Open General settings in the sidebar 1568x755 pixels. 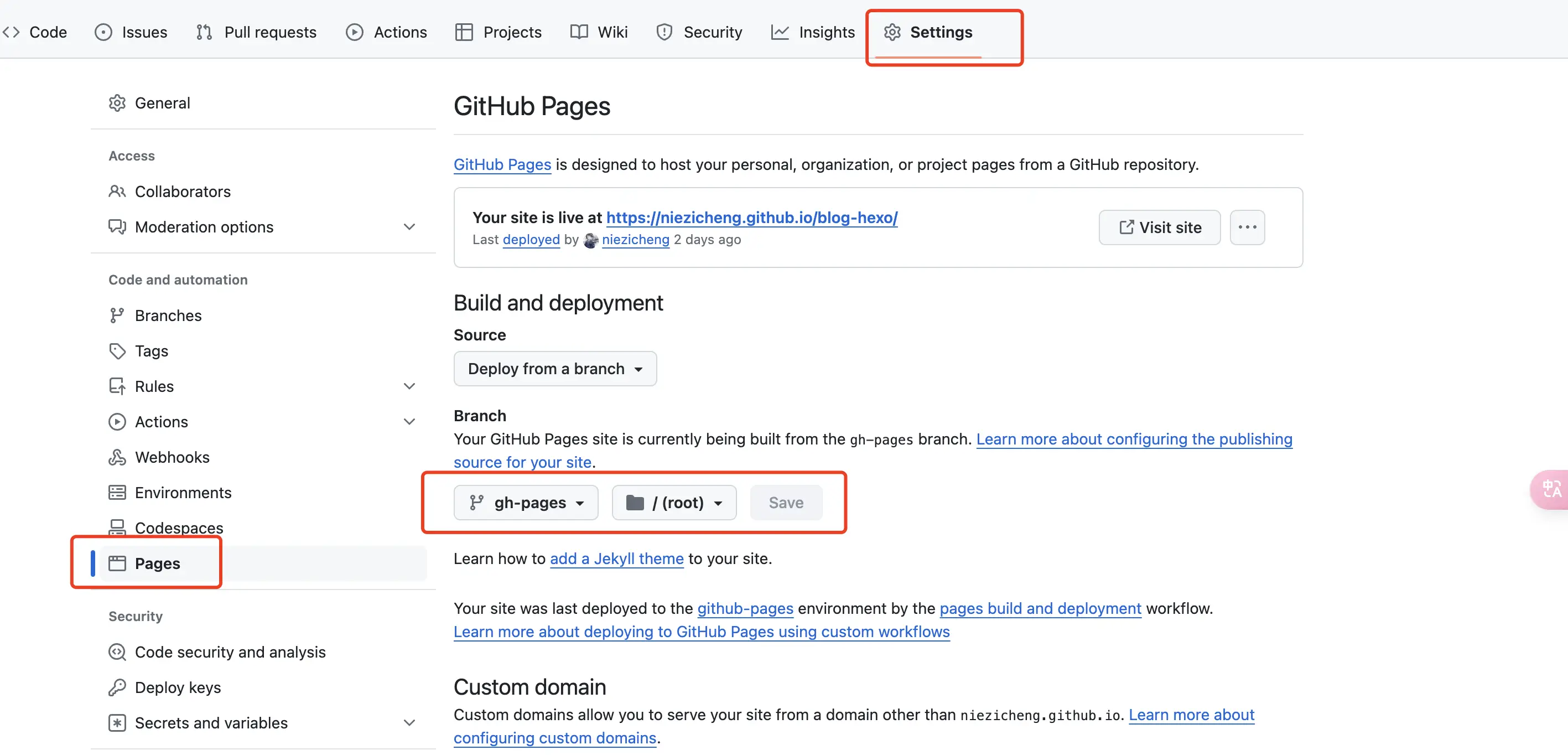click(263, 103)
